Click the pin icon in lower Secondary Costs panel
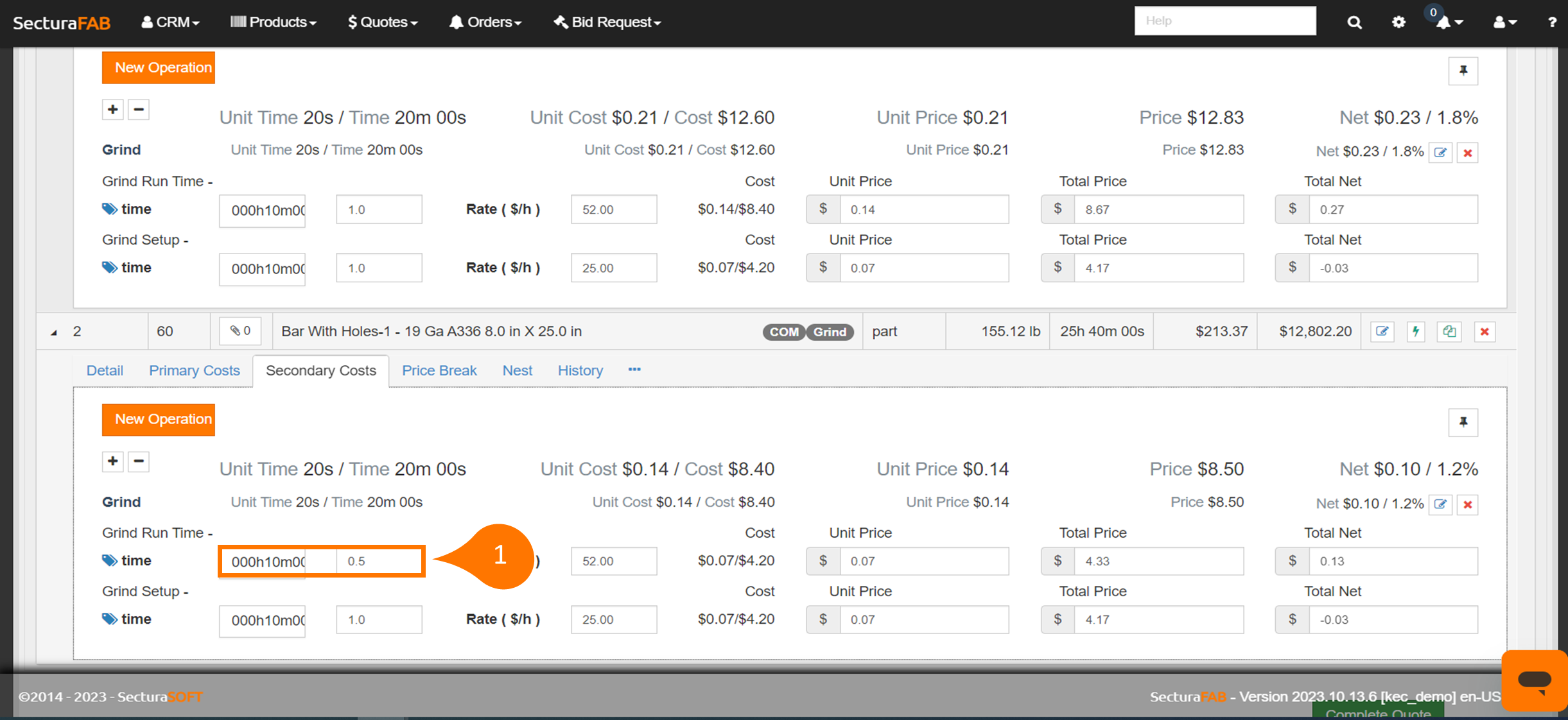Viewport: 1568px width, 720px height. tap(1463, 422)
